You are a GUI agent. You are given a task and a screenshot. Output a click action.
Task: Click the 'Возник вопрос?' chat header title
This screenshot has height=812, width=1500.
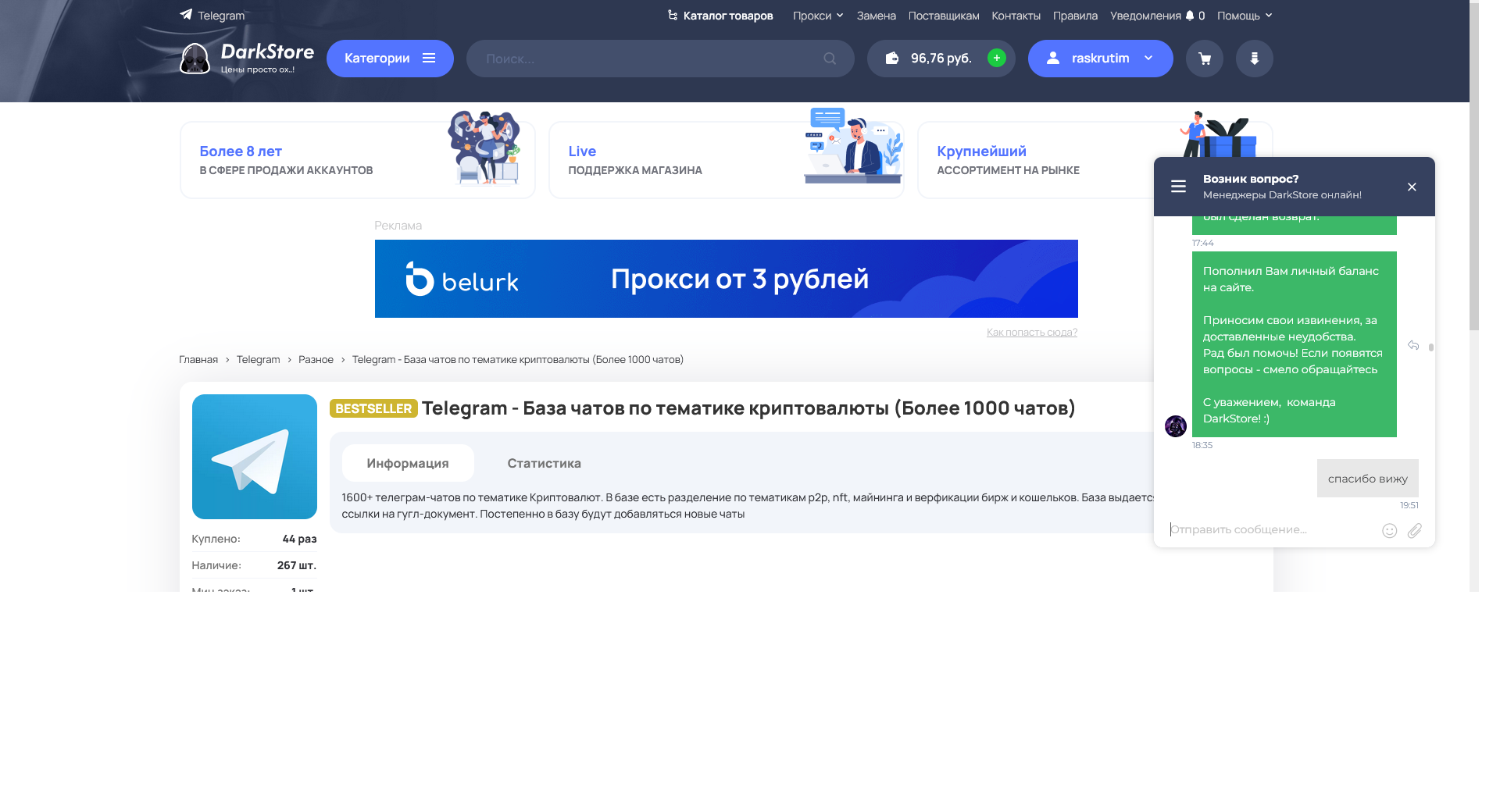(x=1251, y=179)
